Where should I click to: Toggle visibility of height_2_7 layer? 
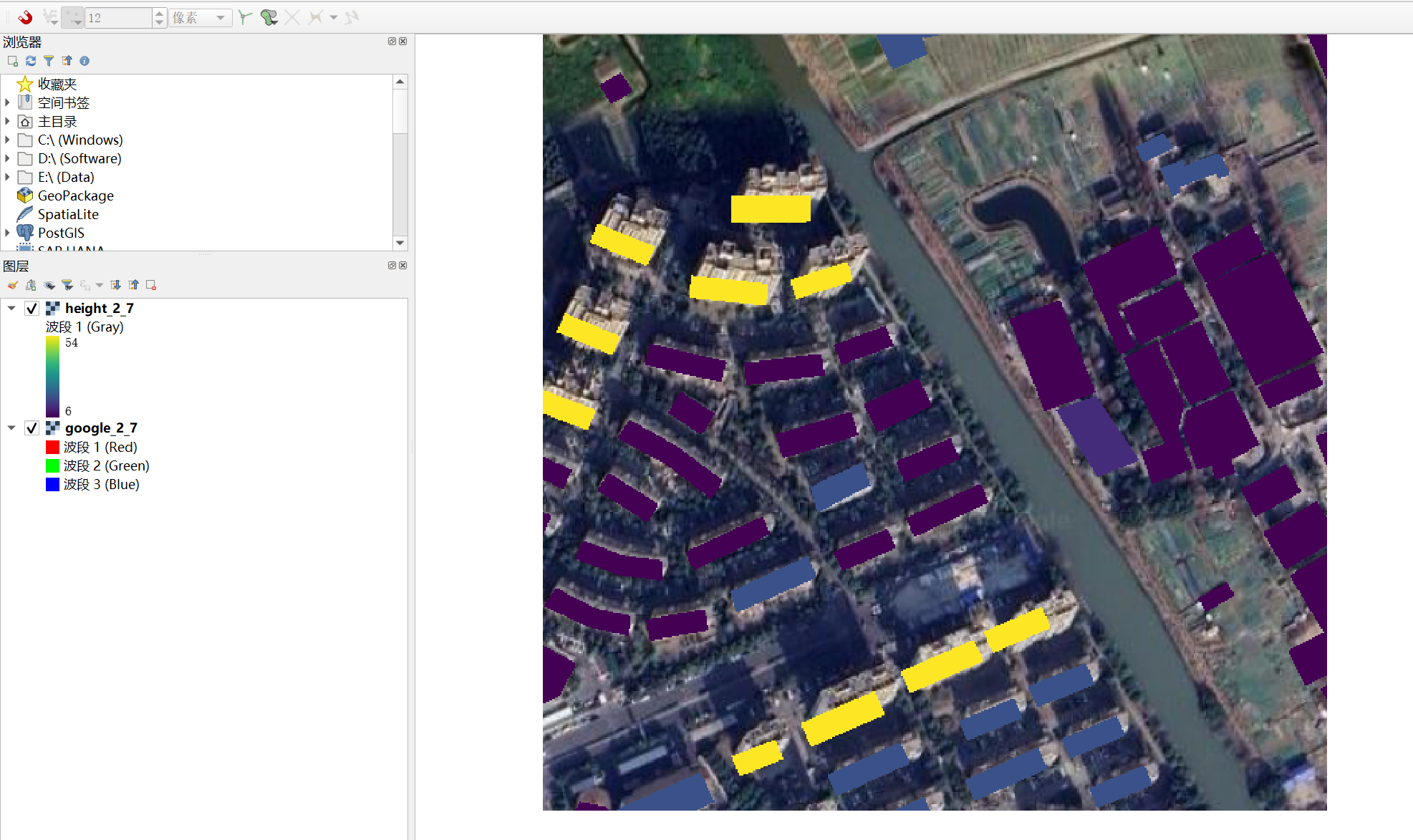click(32, 309)
